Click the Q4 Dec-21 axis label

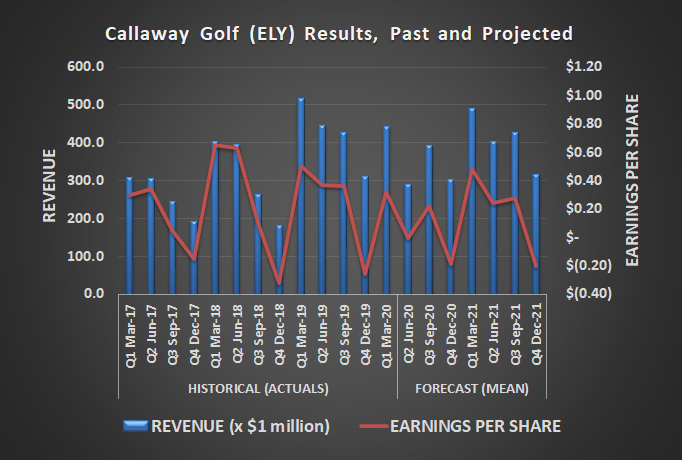537,335
